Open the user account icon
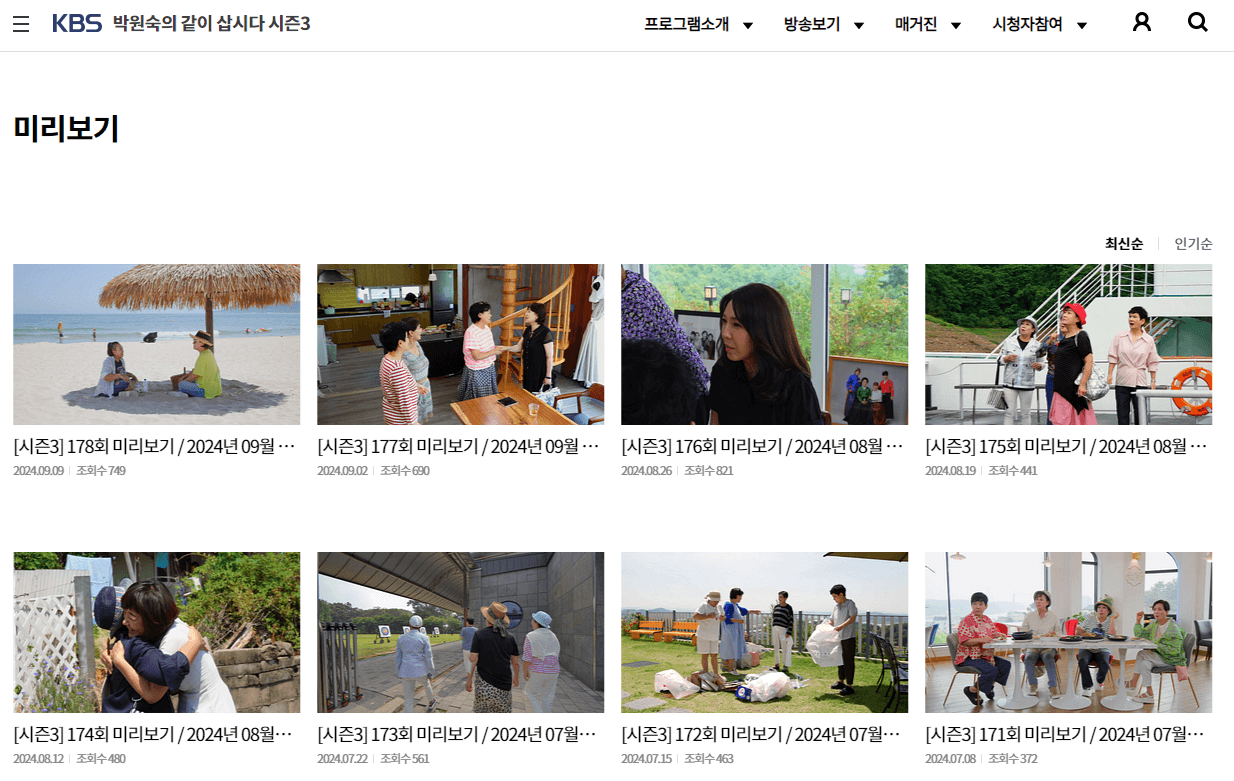 (1142, 22)
